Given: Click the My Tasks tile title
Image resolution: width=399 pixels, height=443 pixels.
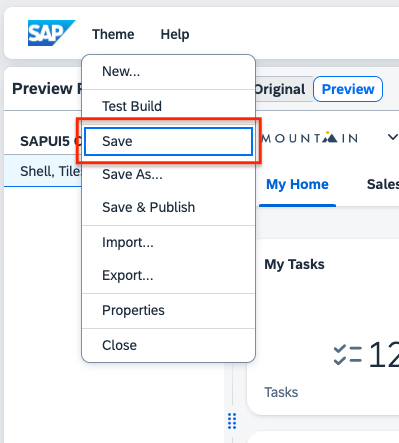Looking at the screenshot, I should [294, 264].
